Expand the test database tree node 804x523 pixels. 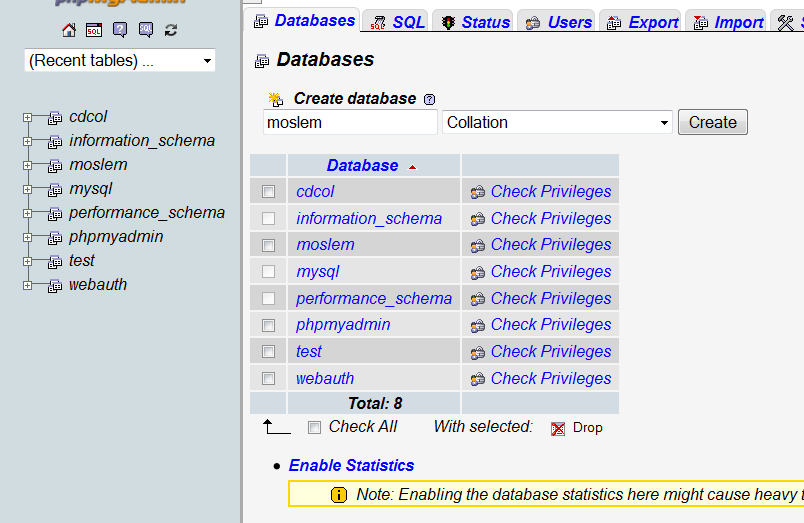[28, 262]
